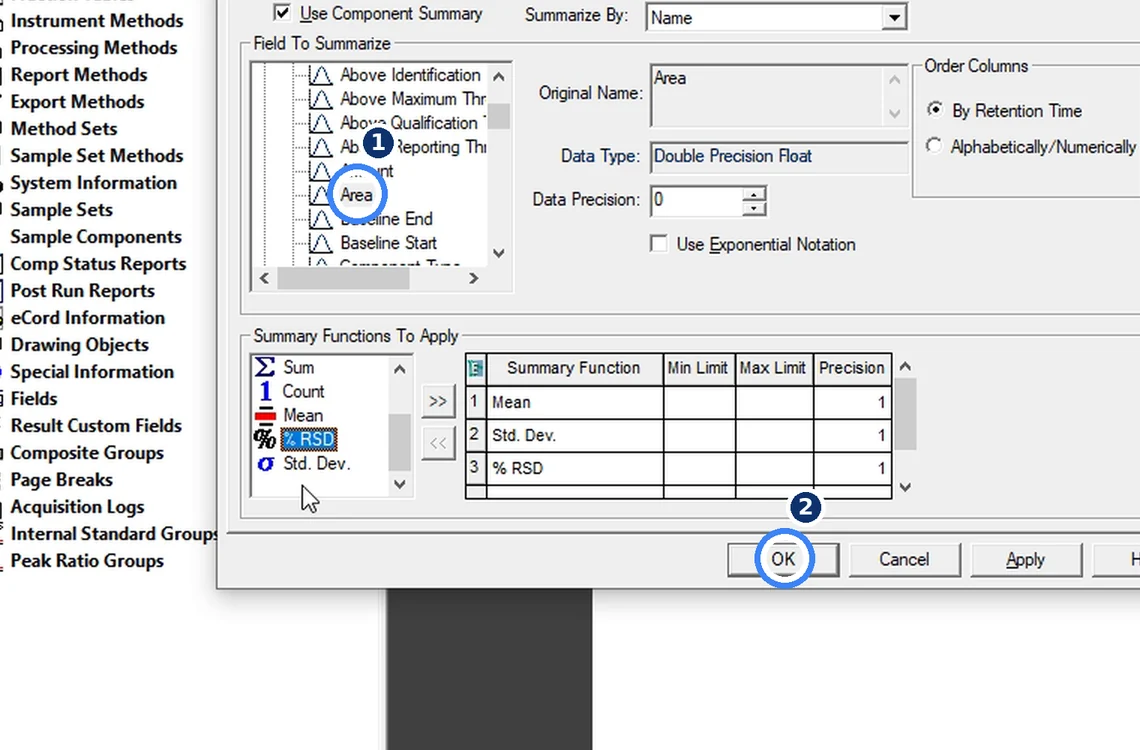Viewport: 1140px width, 750px height.
Task: Select Above Identification in the field tree
Action: pos(410,75)
